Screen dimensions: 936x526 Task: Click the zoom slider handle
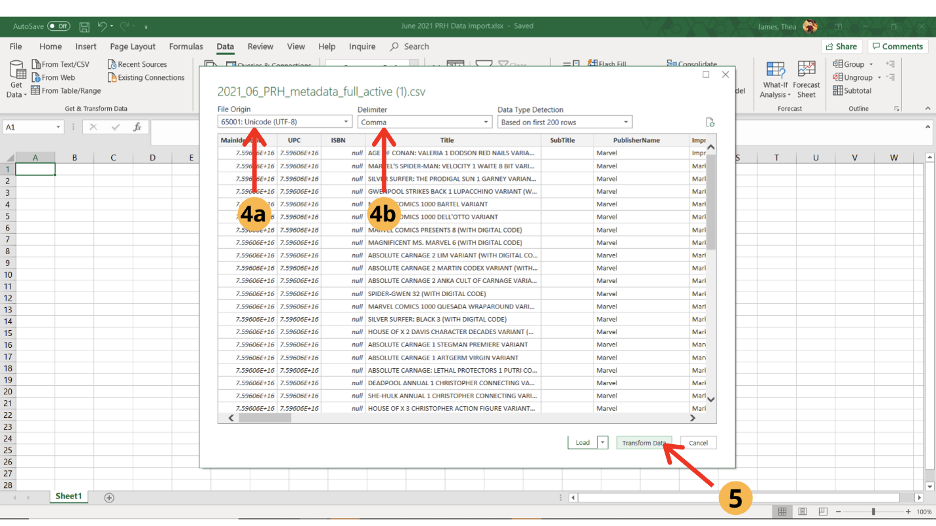click(x=873, y=512)
